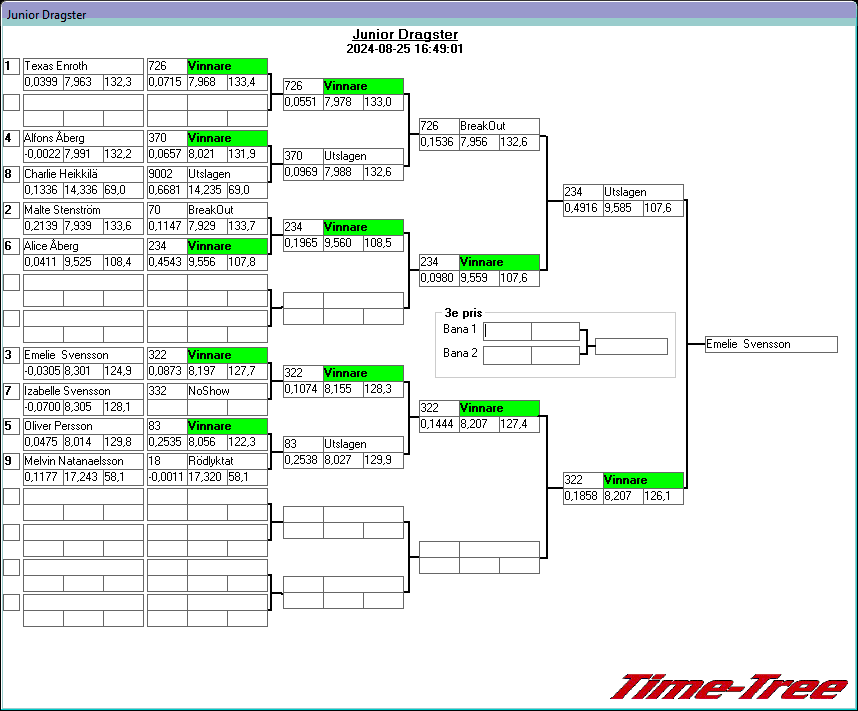Click reaction time -0,0022
This screenshot has width=858, height=711.
43,154
